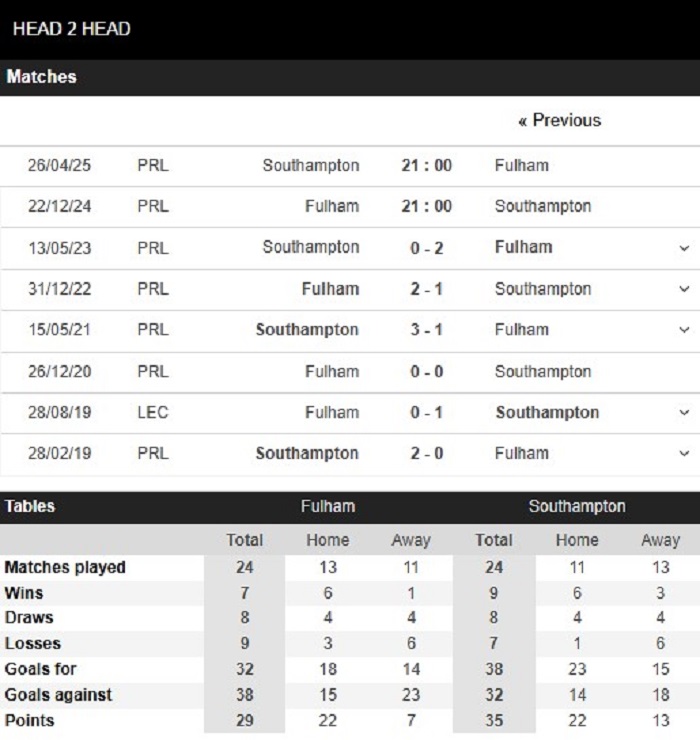
Task: Select the 22/12/24 Fulham home team name
Action: point(332,206)
